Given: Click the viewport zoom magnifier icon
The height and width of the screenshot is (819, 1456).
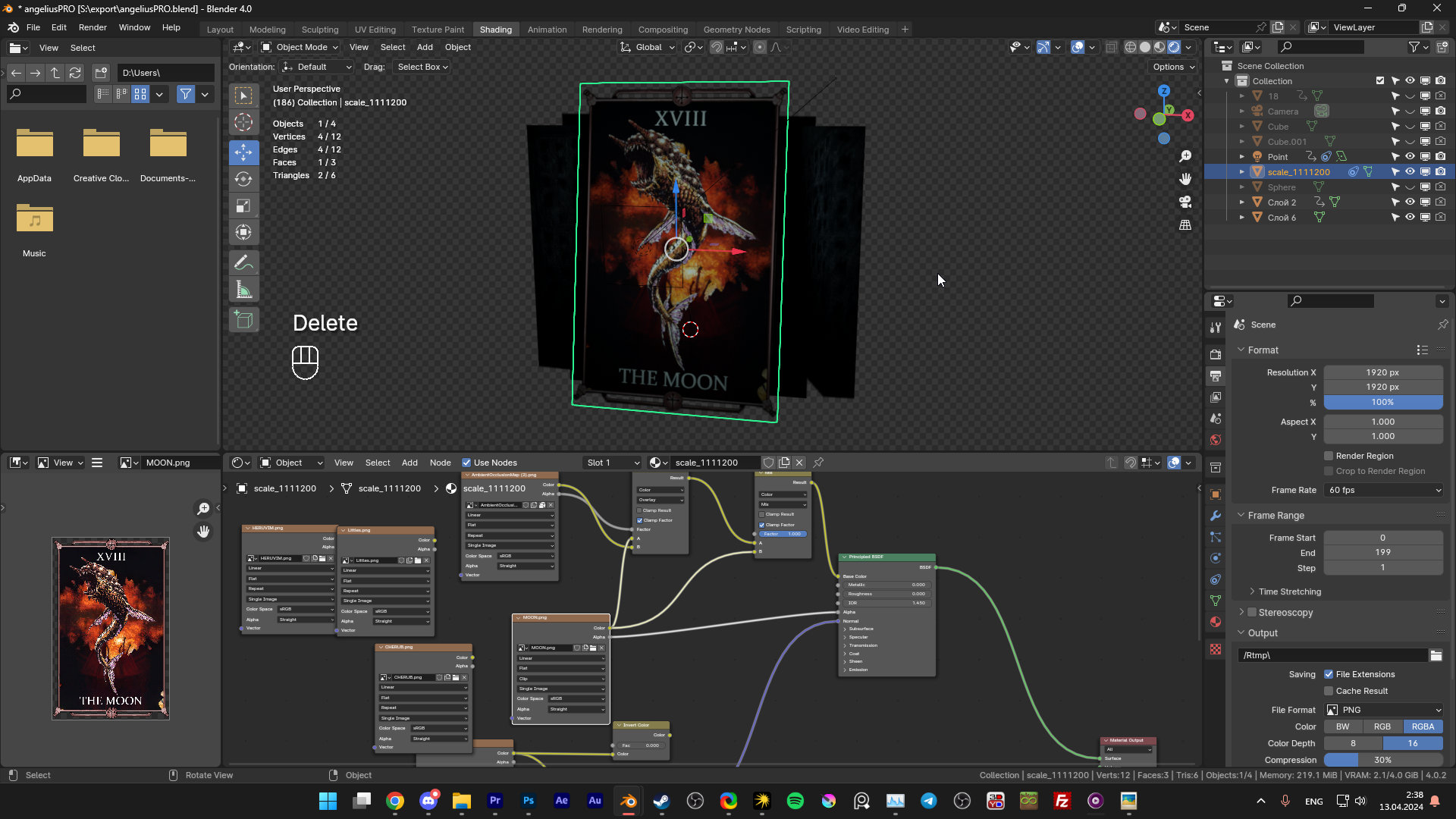Looking at the screenshot, I should [x=1185, y=156].
